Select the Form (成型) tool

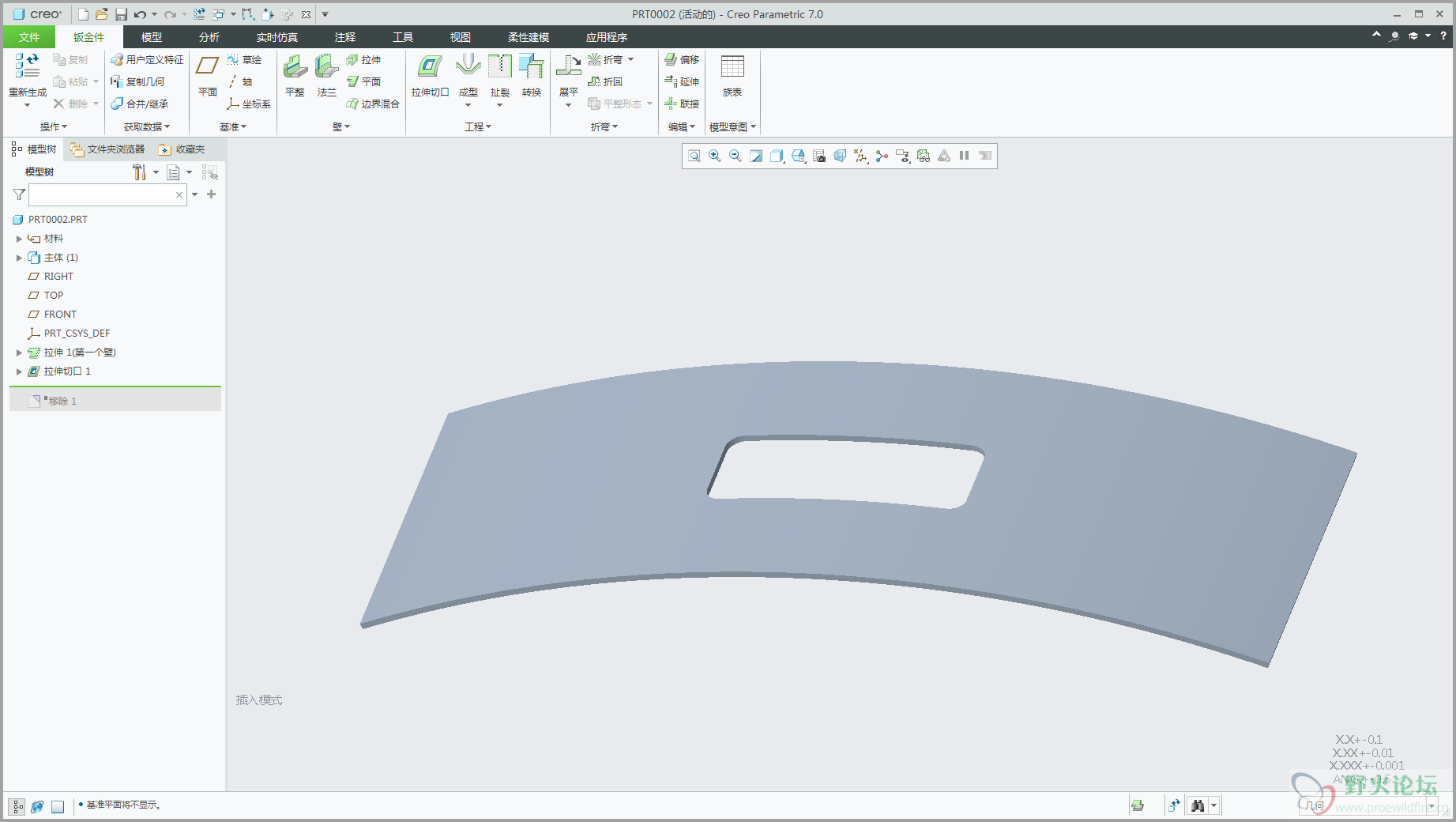[x=468, y=80]
